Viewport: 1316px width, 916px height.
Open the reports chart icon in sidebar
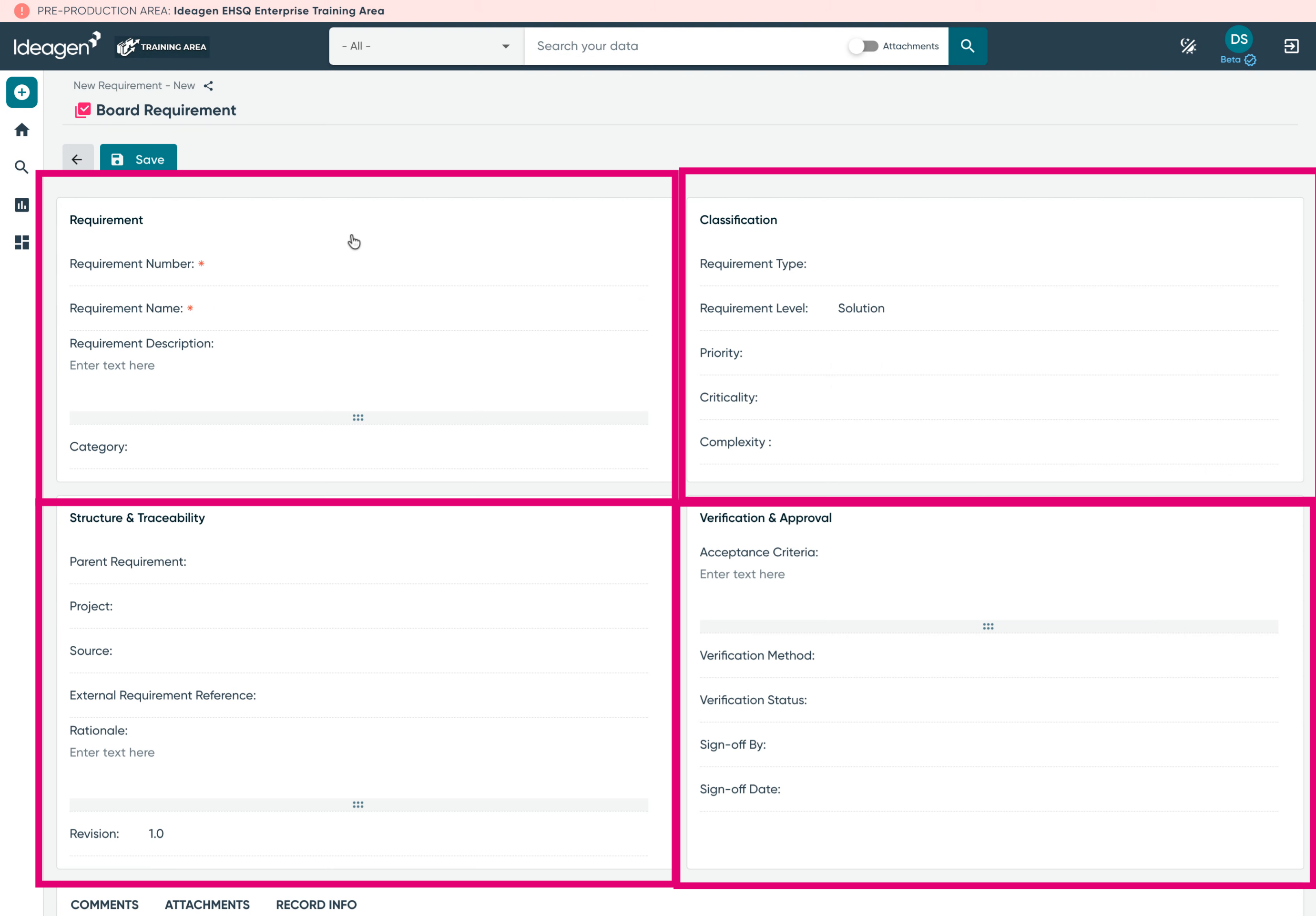[22, 204]
